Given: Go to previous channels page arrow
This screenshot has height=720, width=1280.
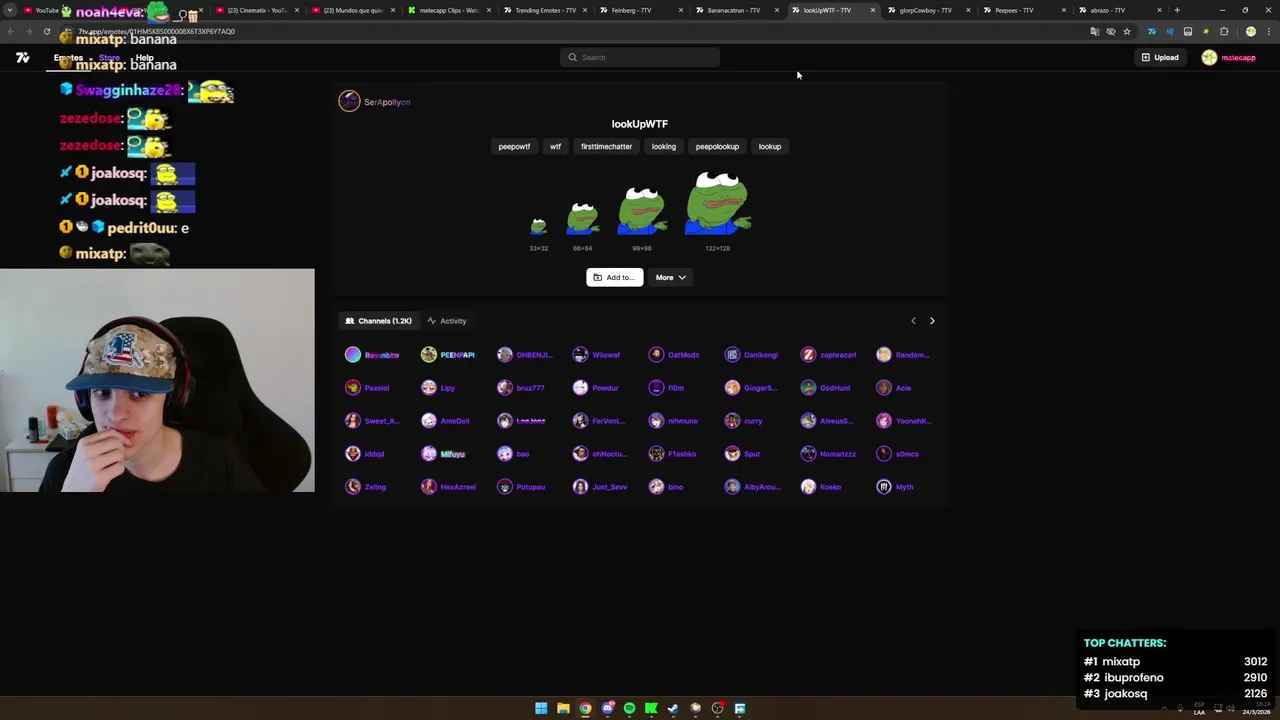Looking at the screenshot, I should (913, 321).
